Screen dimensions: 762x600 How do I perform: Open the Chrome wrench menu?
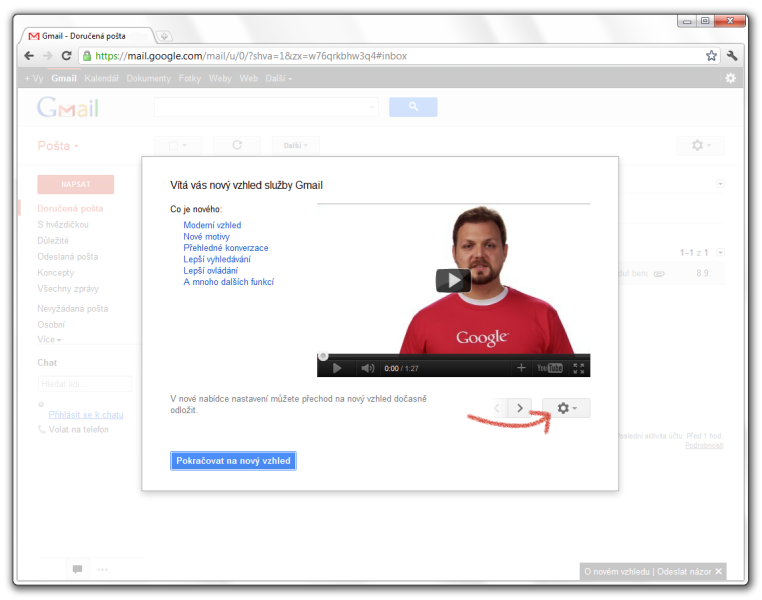coord(732,56)
